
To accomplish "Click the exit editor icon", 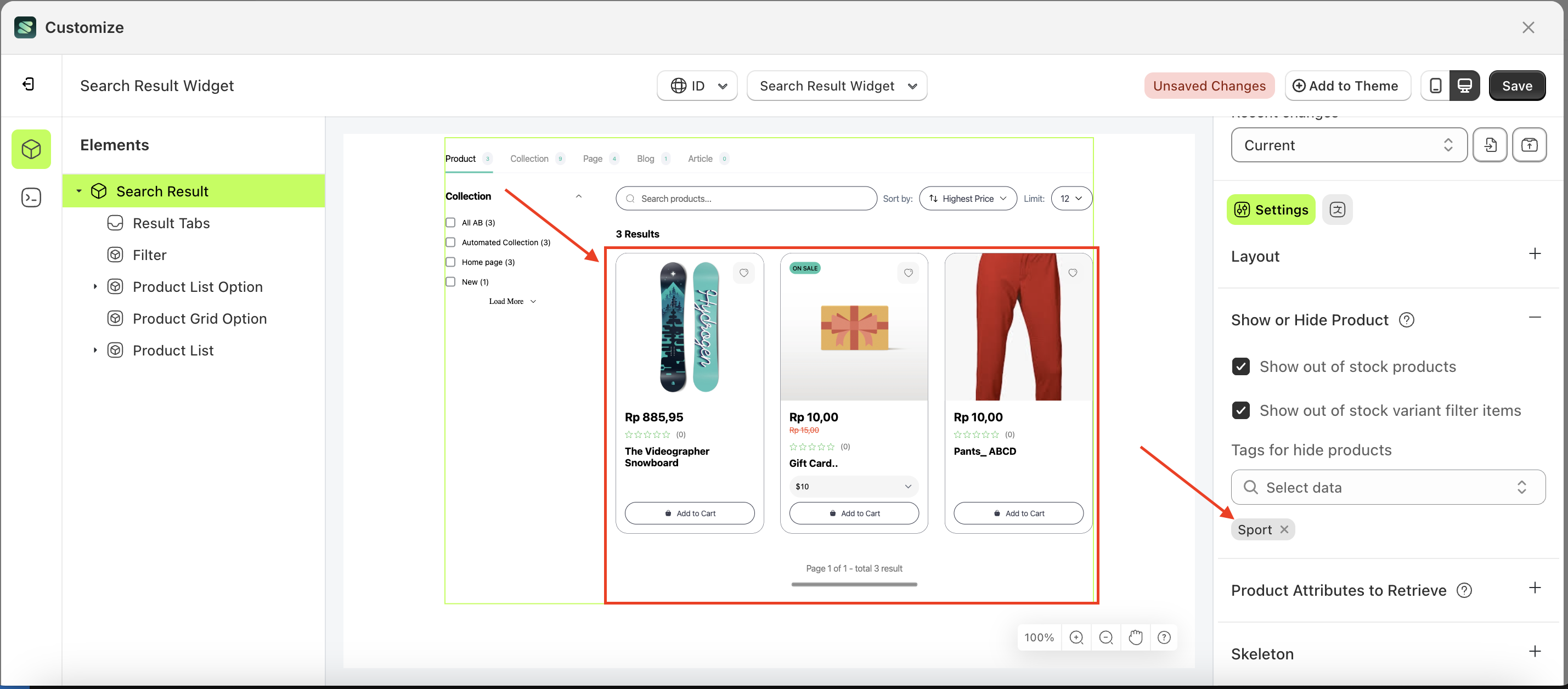I will 29,84.
